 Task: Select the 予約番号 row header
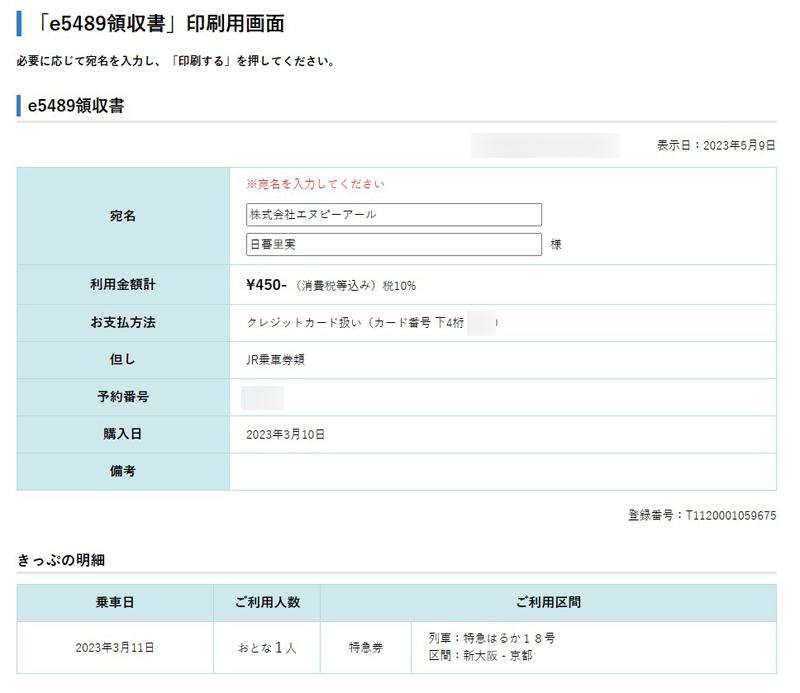123,397
